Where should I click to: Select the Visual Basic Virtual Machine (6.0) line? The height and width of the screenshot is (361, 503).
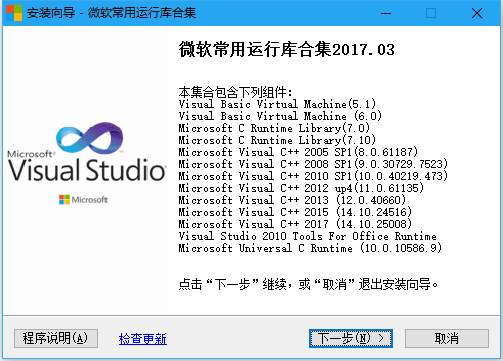(280, 116)
